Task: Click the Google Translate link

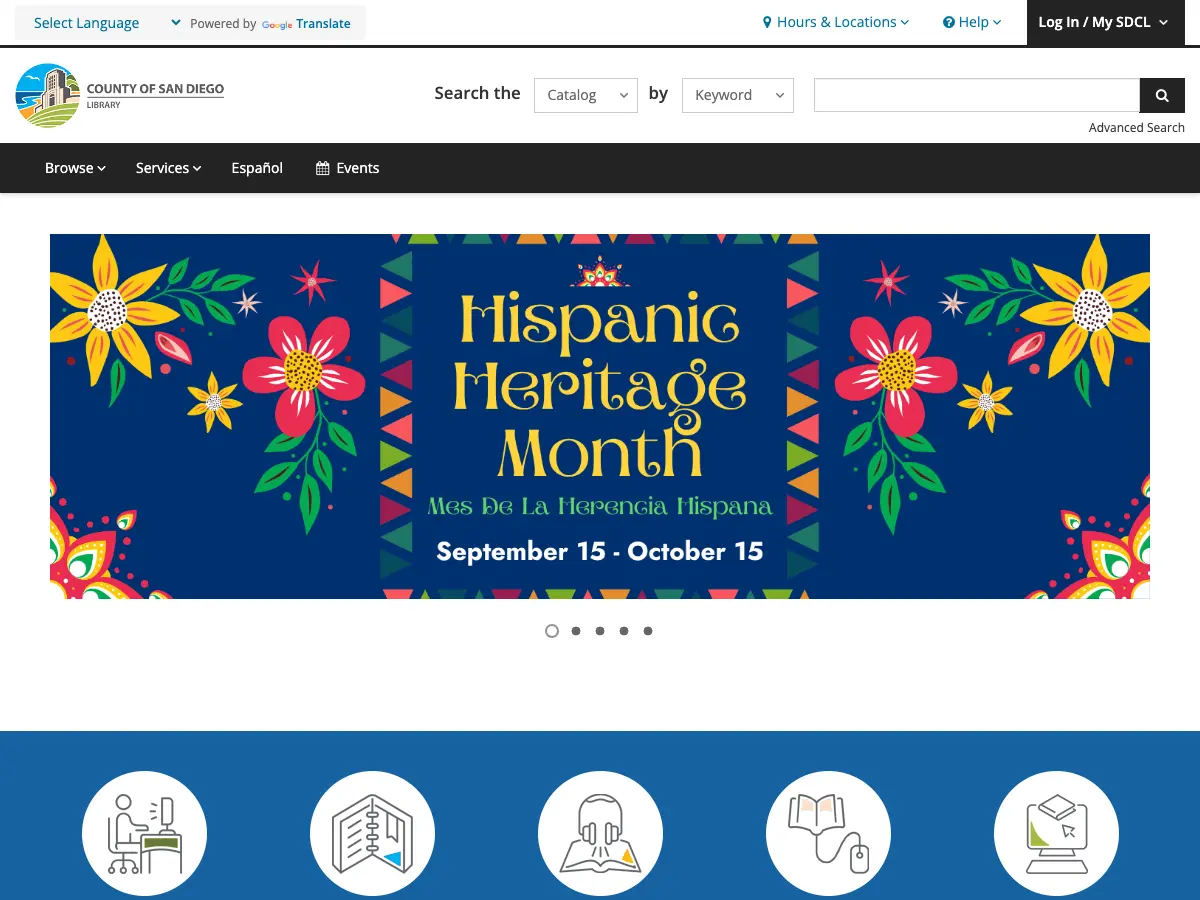Action: pos(306,23)
